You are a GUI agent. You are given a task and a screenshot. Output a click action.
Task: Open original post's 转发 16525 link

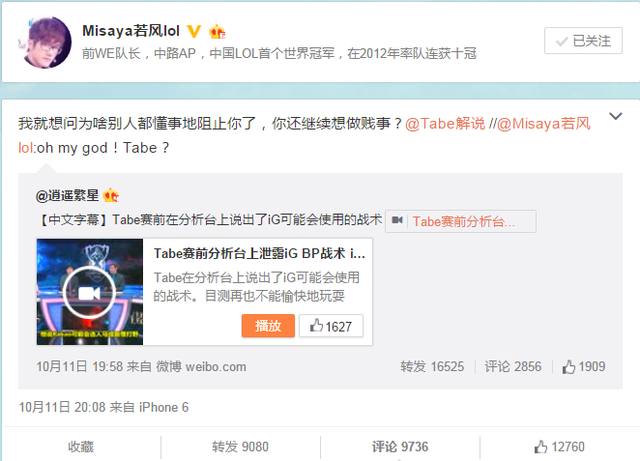(x=432, y=367)
